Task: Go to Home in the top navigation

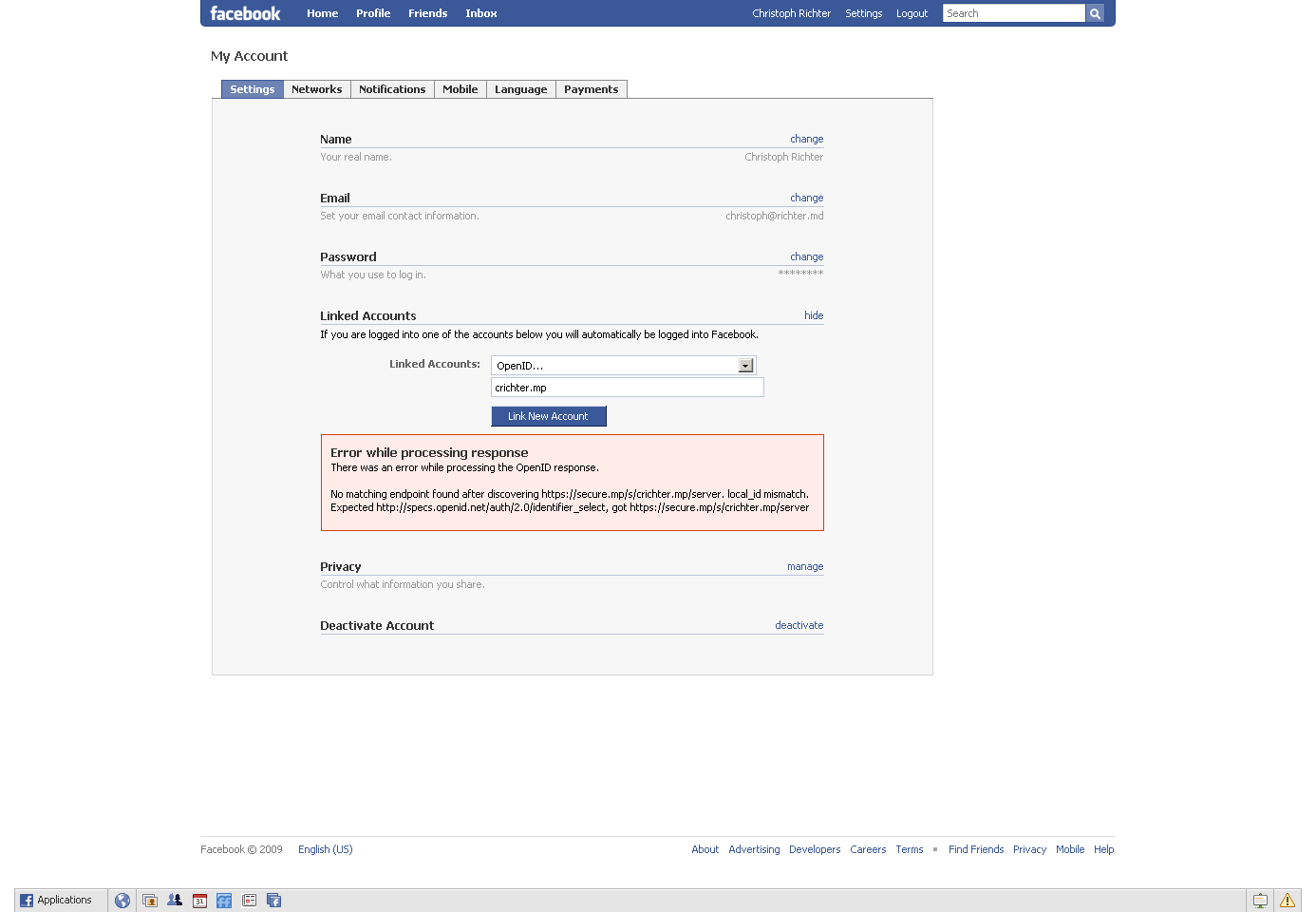Action: tap(323, 13)
